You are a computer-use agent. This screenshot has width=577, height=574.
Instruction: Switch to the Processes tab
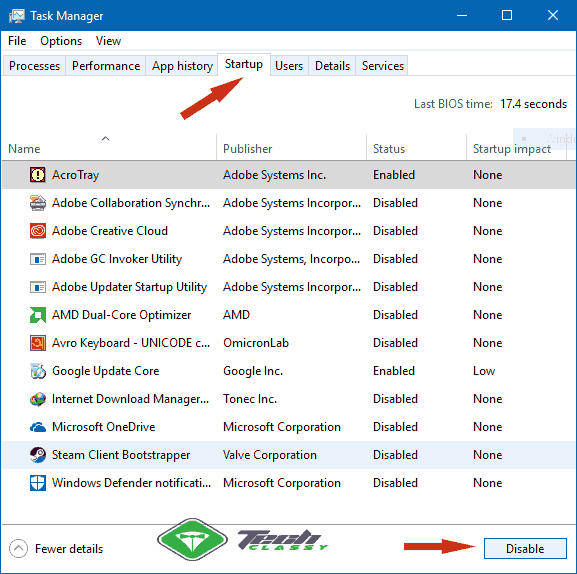(34, 66)
